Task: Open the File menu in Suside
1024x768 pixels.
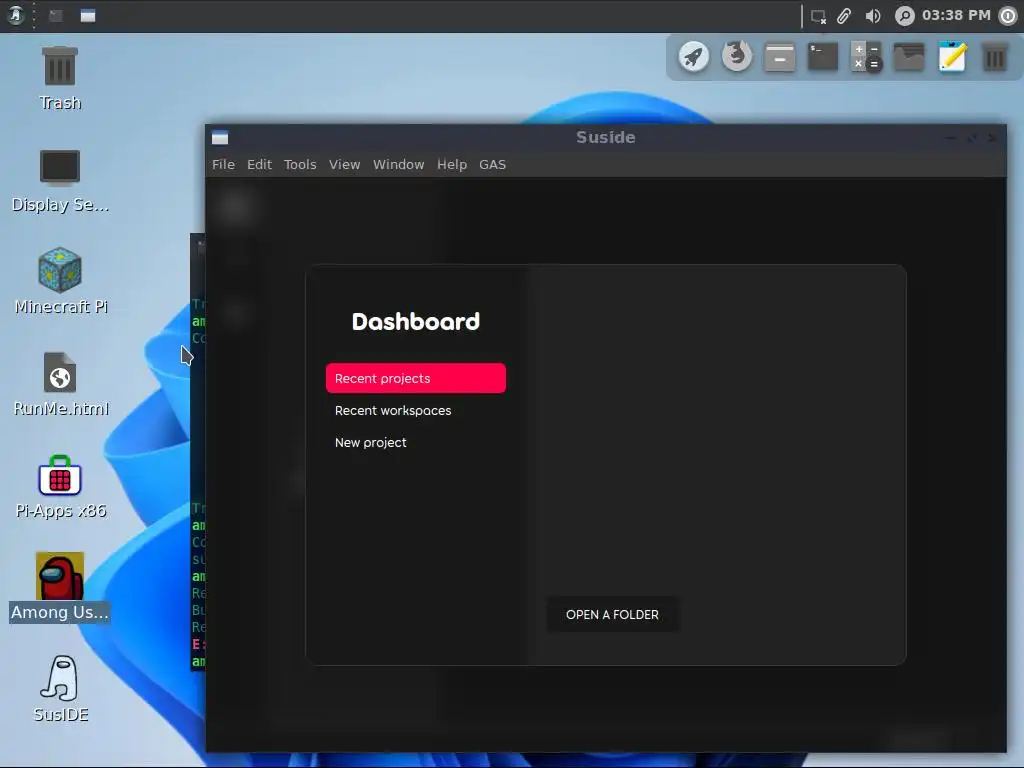Action: point(223,165)
